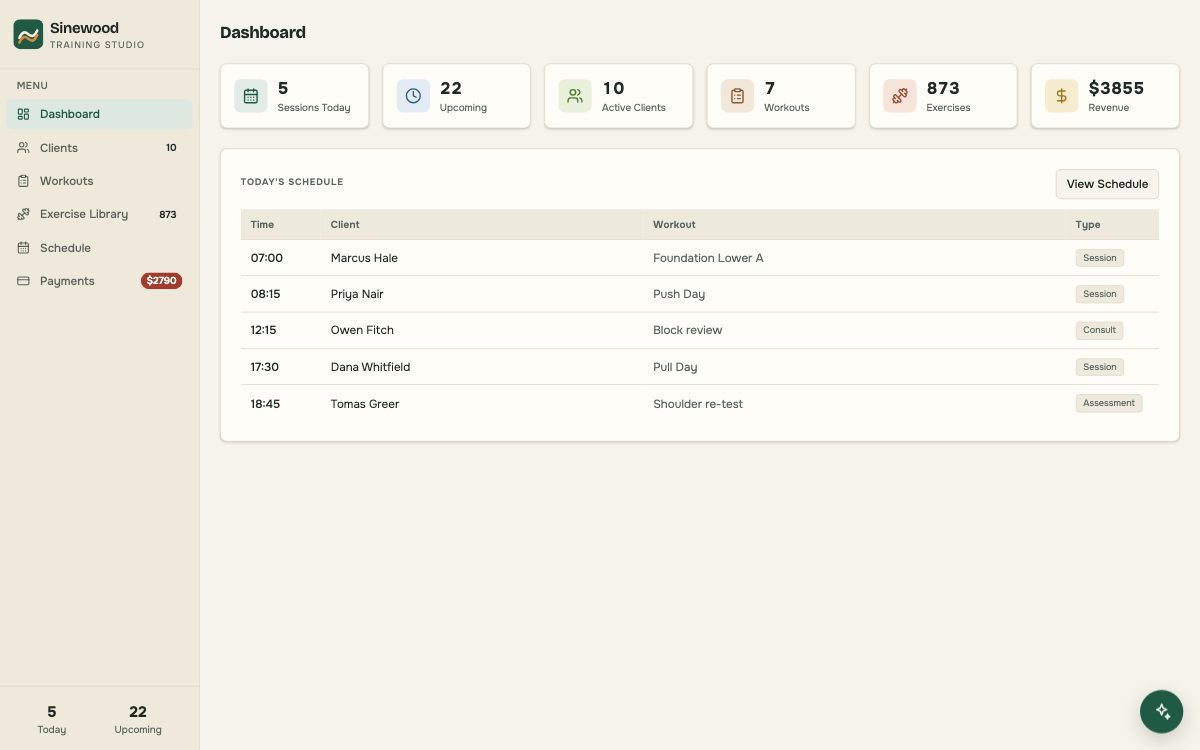
Task: Click the Upcoming clock icon
Action: coord(413,96)
